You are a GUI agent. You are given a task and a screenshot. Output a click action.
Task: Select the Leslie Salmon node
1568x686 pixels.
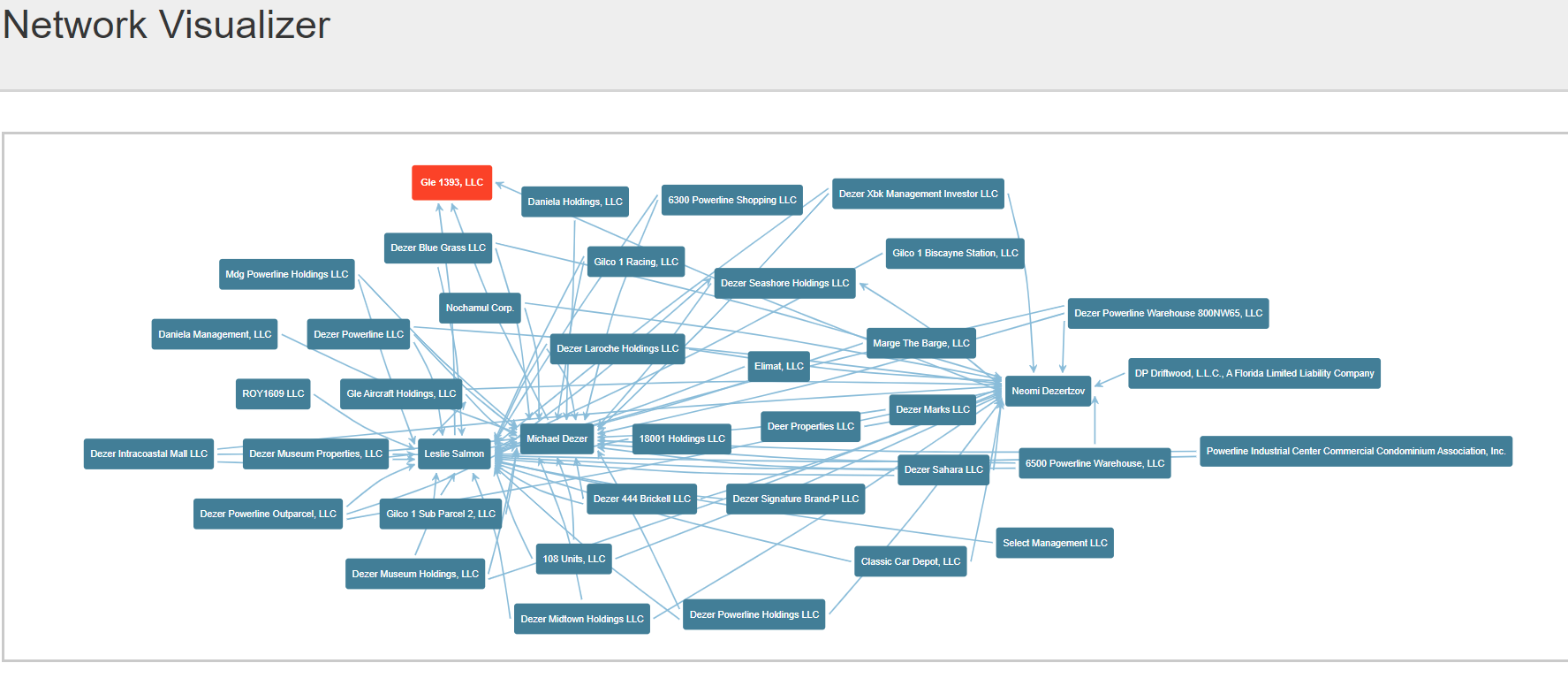click(x=454, y=454)
